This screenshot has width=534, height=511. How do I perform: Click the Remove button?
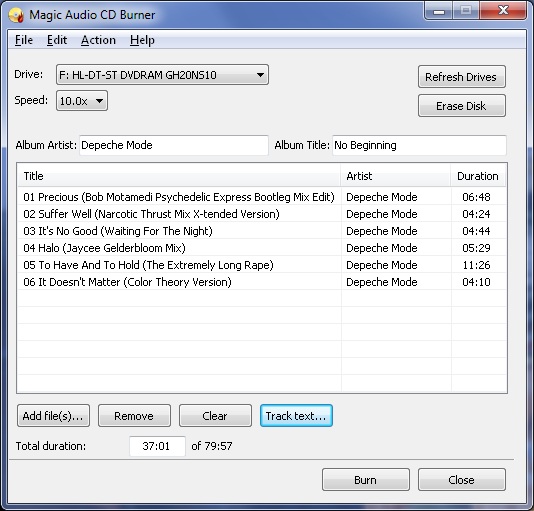point(134,416)
